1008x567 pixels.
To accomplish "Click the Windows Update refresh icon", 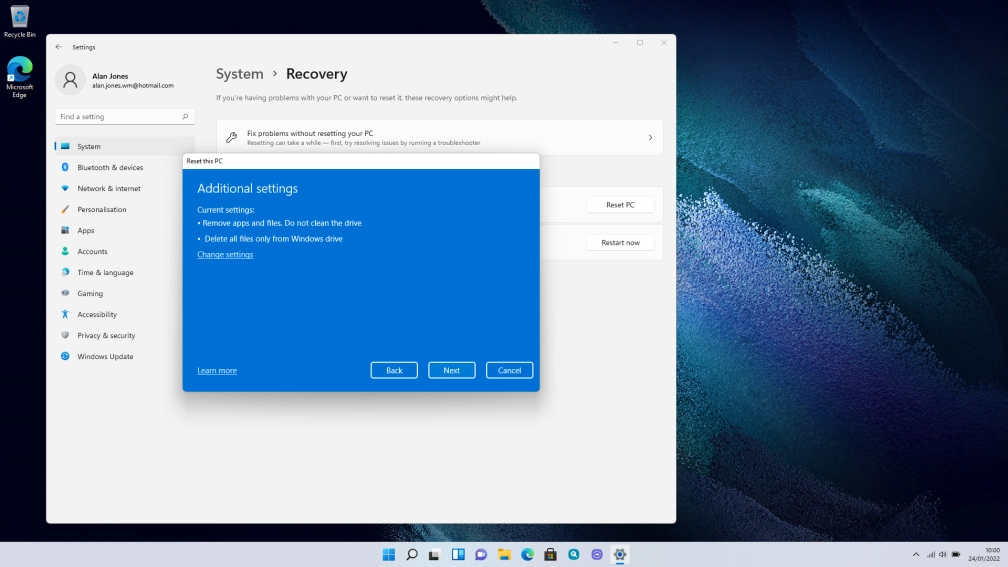I will 65,356.
